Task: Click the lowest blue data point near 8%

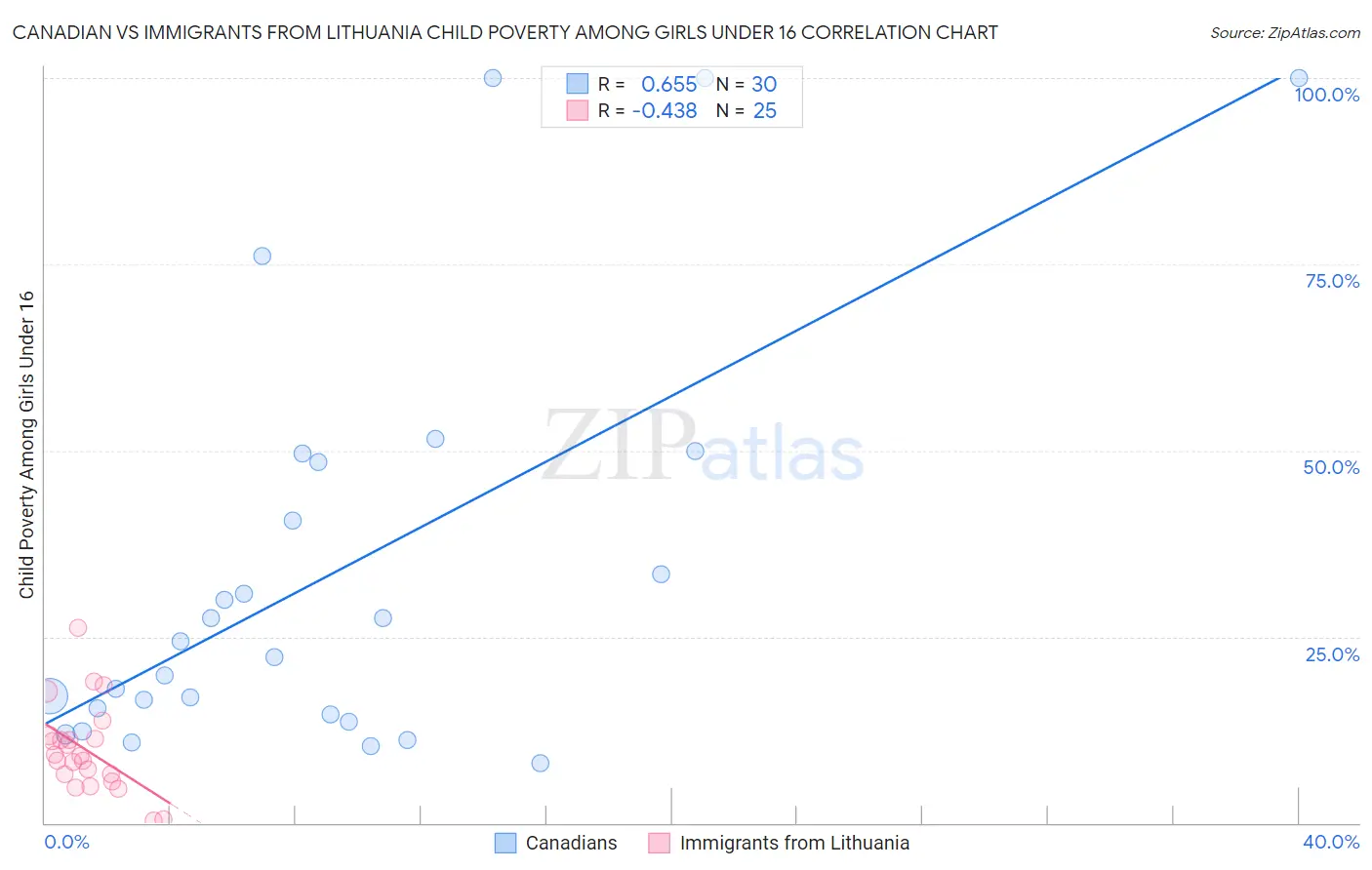Action: [x=541, y=763]
